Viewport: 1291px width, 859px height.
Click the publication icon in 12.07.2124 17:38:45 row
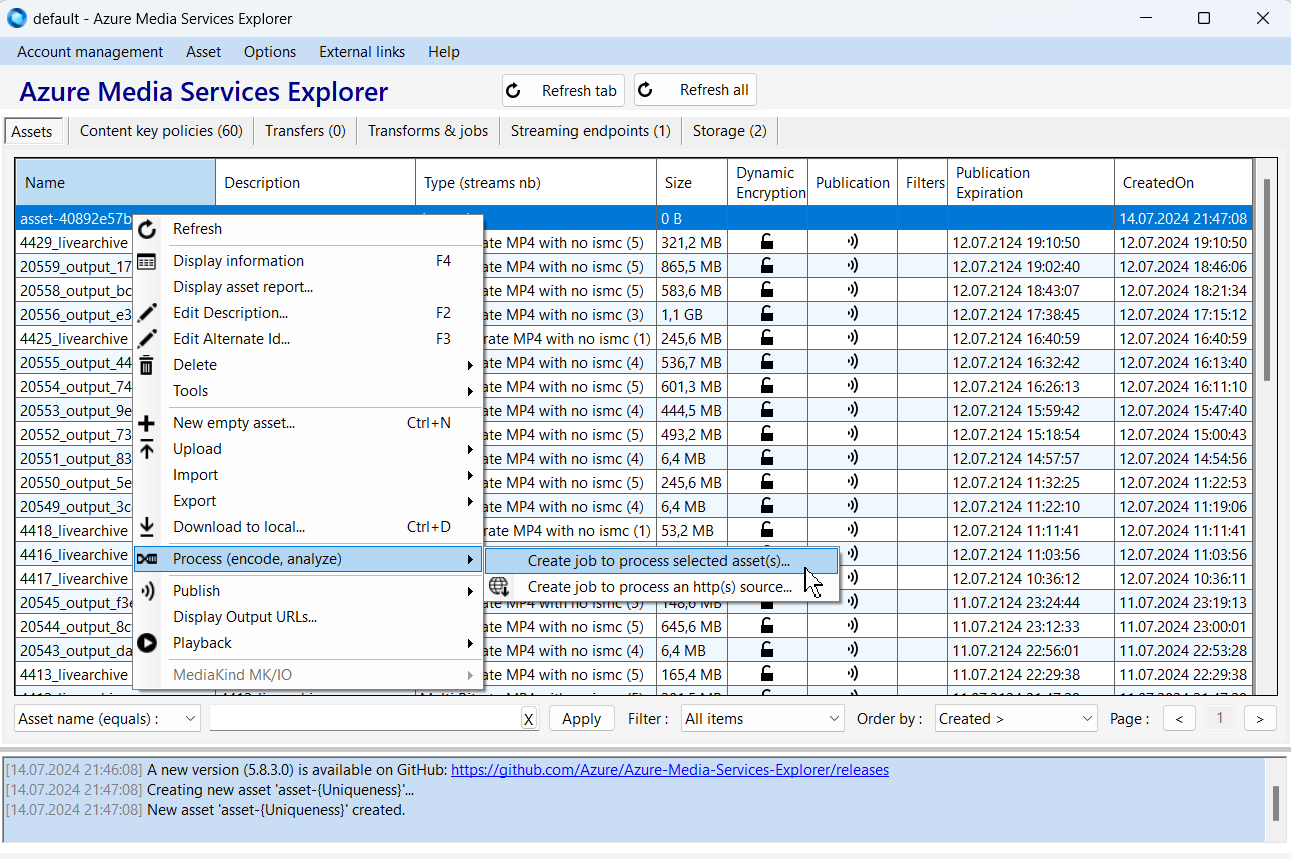click(x=852, y=314)
